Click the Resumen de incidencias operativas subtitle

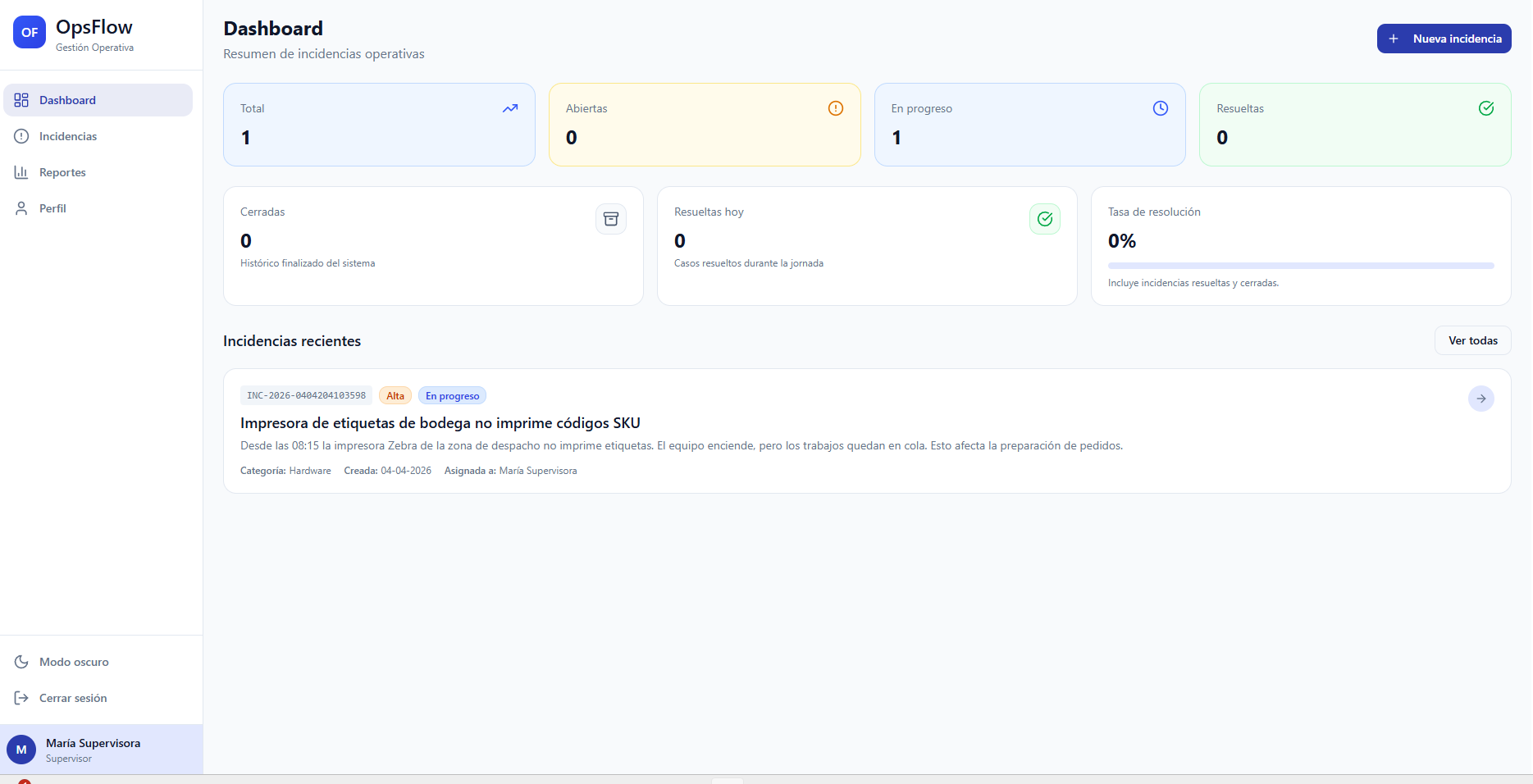pyautogui.click(x=324, y=54)
